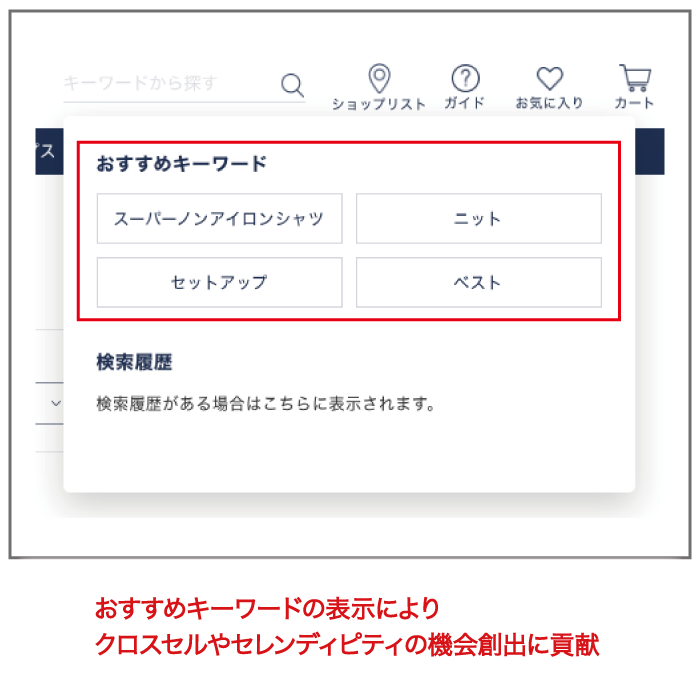Click the magnifying glass search icon
Image resolution: width=700 pixels, height=700 pixels.
pos(292,85)
